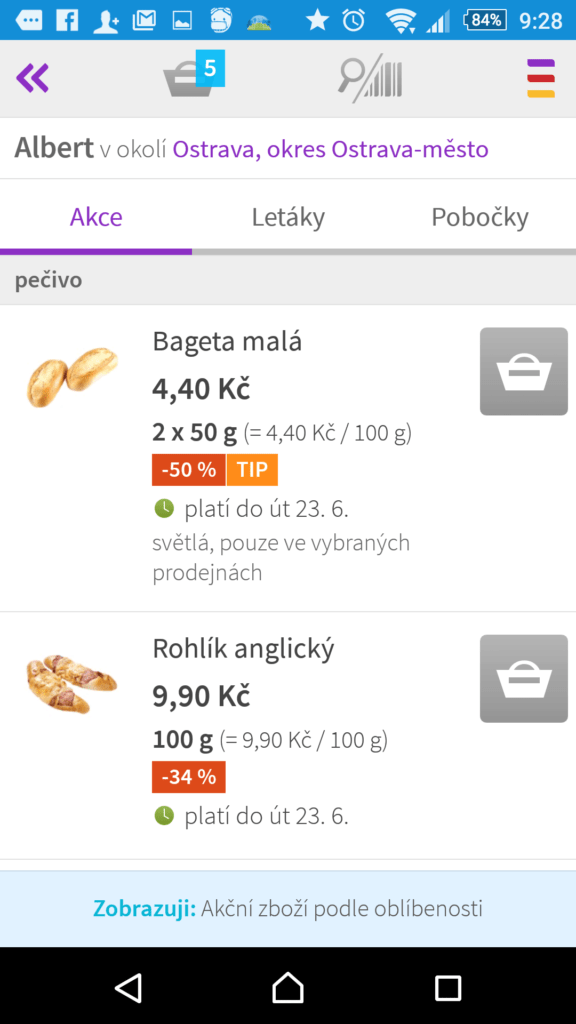Tap the purple double-arrow back icon
Image resolution: width=576 pixels, height=1024 pixels.
tap(33, 78)
